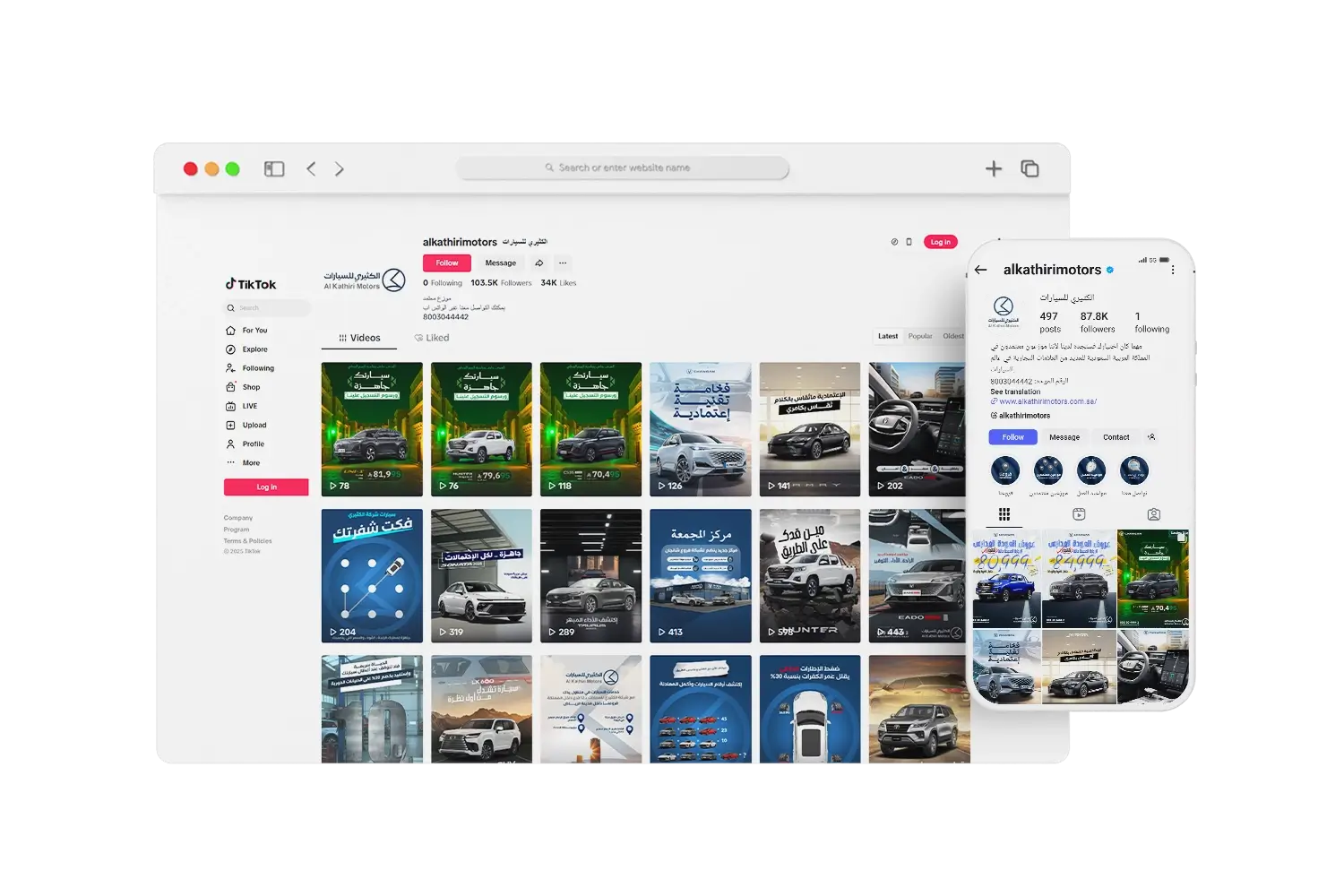The width and height of the screenshot is (1344, 896).
Task: Click the 0 Following count on TikTok
Action: pyautogui.click(x=443, y=282)
